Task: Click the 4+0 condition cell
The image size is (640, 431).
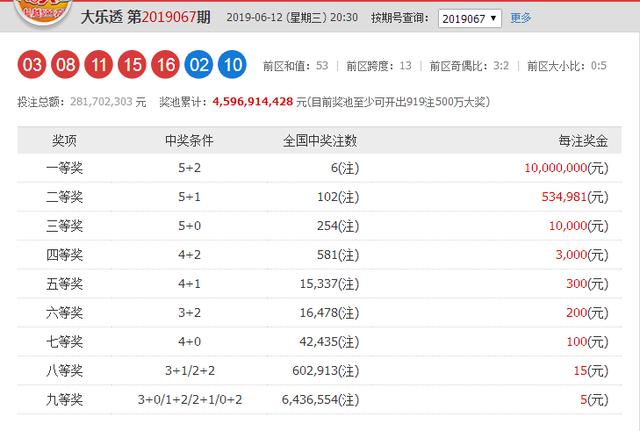Action: 189,342
